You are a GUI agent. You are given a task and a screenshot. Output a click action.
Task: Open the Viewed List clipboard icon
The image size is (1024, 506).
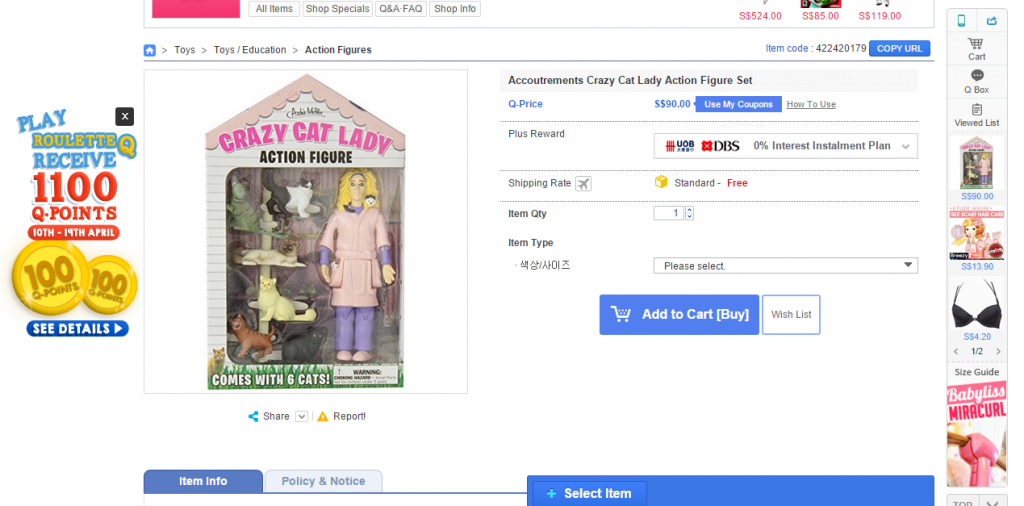pyautogui.click(x=976, y=115)
